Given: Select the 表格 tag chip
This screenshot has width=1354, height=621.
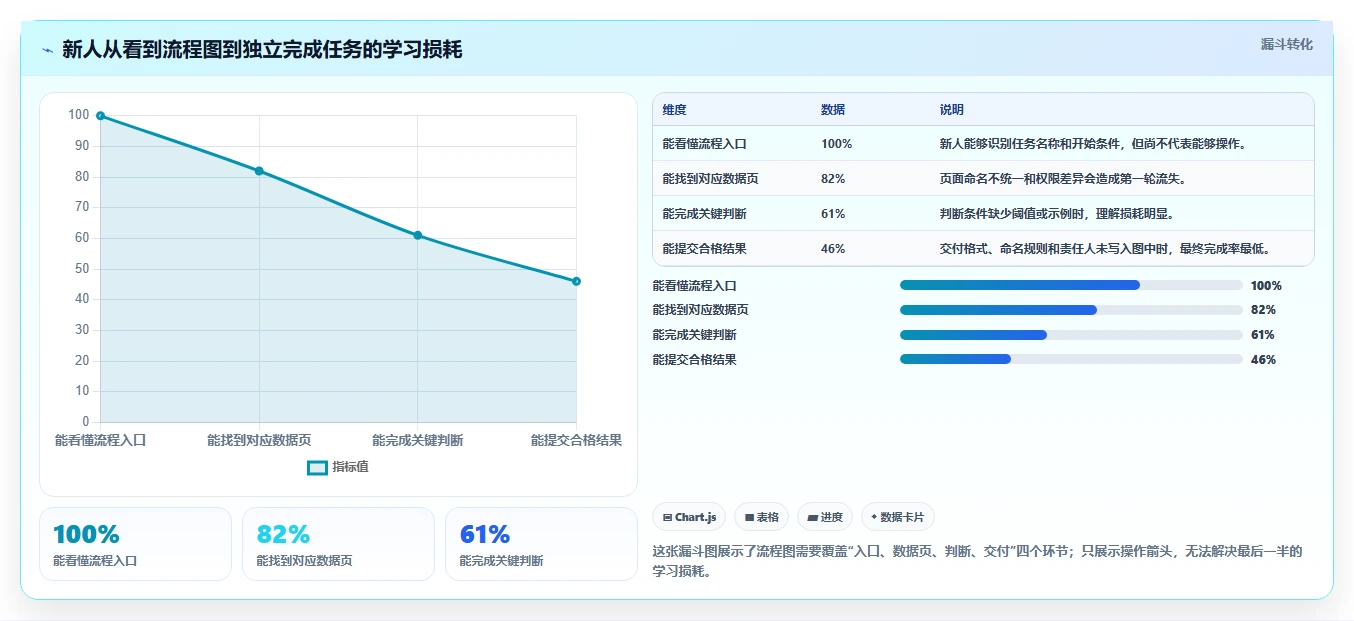Looking at the screenshot, I should 761,517.
